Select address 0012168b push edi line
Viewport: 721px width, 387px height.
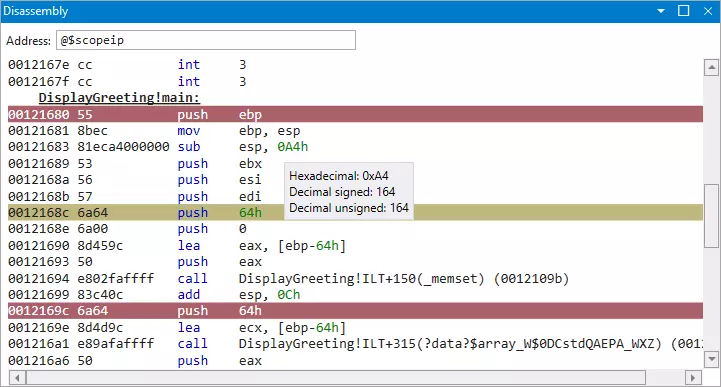click(355, 196)
